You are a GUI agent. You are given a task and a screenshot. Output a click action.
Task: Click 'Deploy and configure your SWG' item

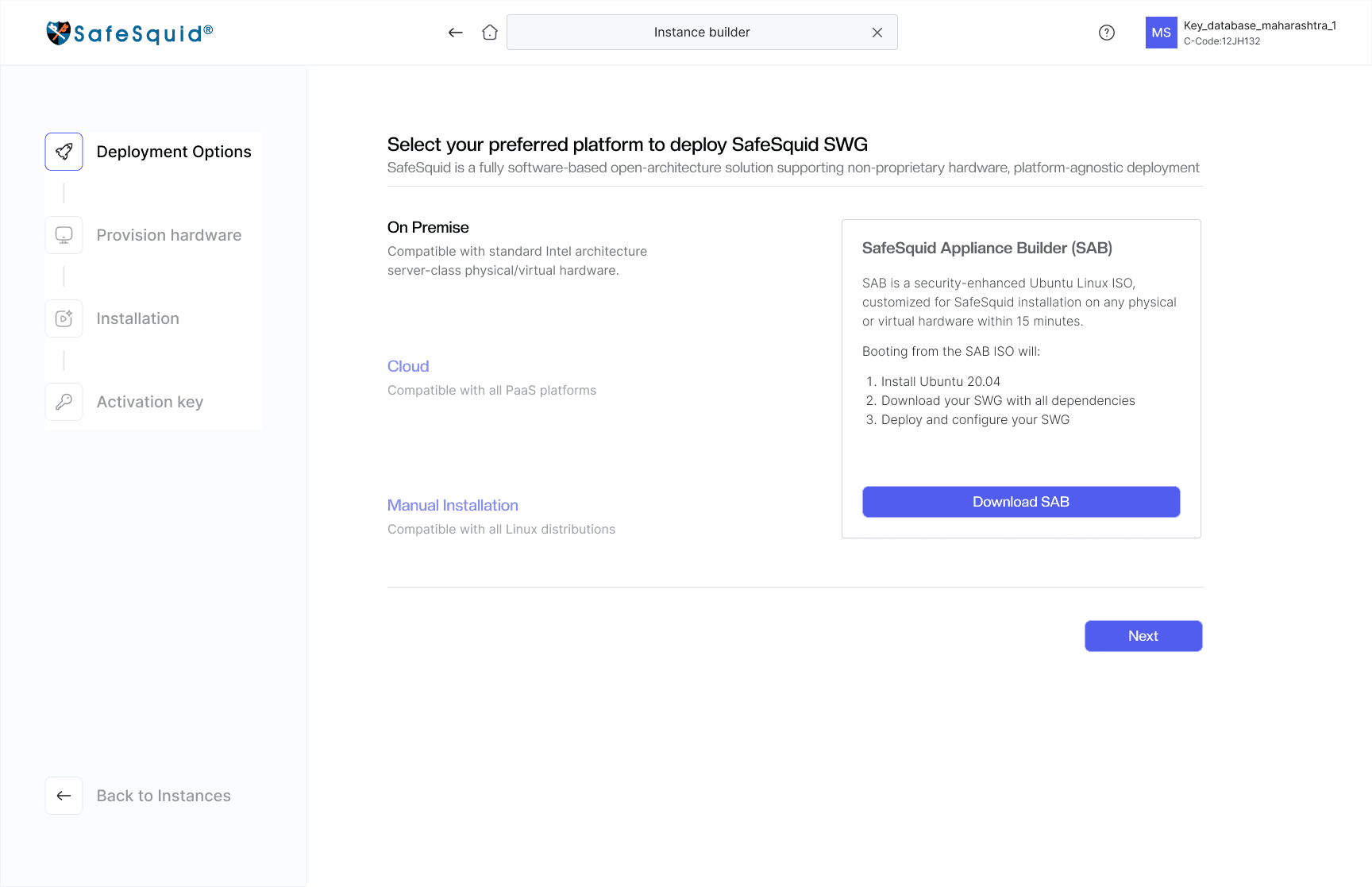click(x=975, y=419)
